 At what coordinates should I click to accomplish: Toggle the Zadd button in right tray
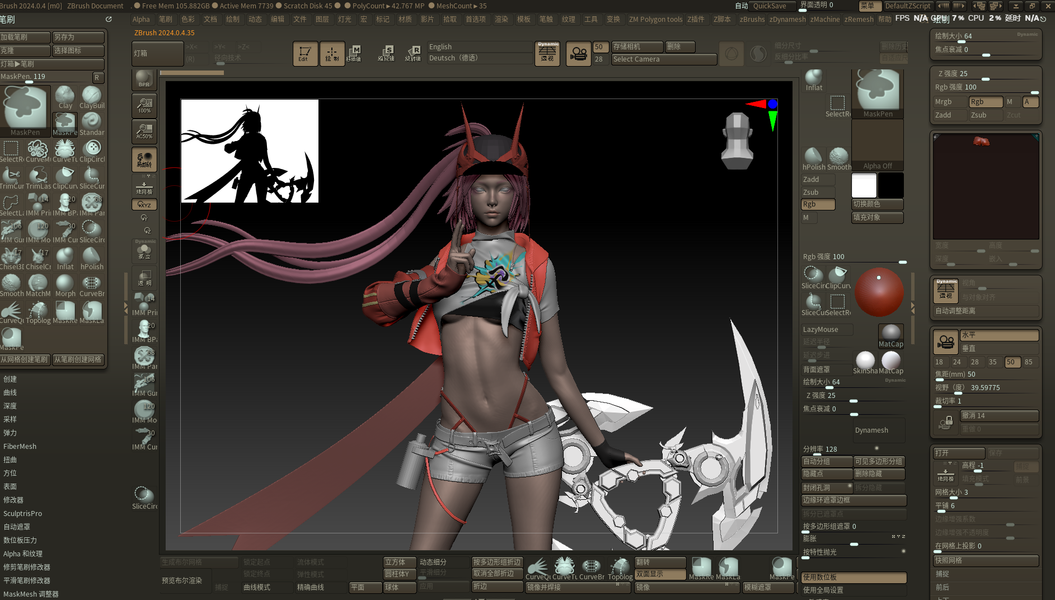(818, 180)
